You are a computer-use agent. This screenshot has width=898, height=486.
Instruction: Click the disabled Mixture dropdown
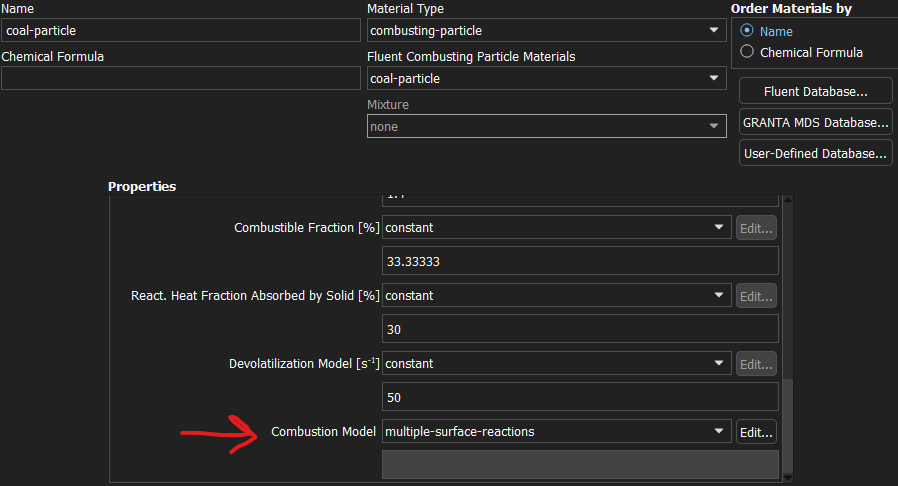coord(545,127)
